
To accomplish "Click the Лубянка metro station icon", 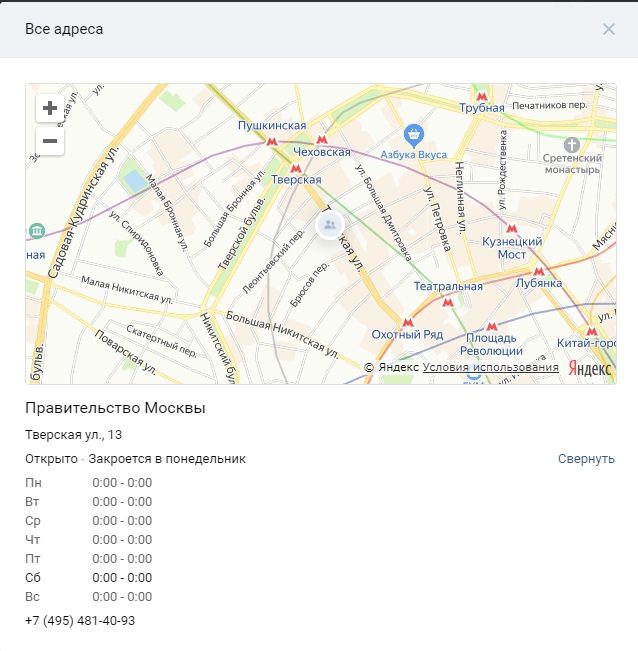I will pos(538,271).
